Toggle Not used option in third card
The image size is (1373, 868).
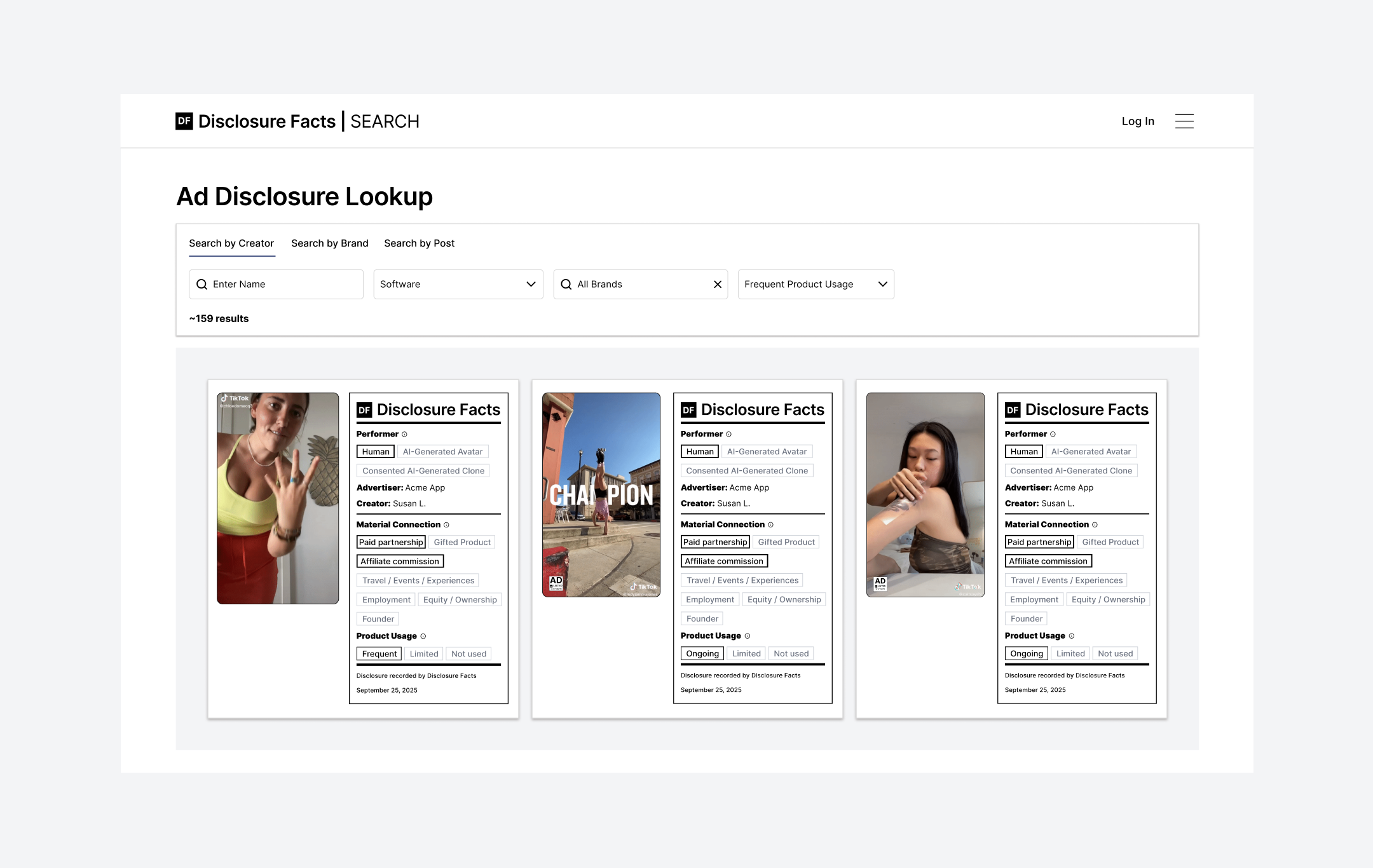pos(1115,653)
